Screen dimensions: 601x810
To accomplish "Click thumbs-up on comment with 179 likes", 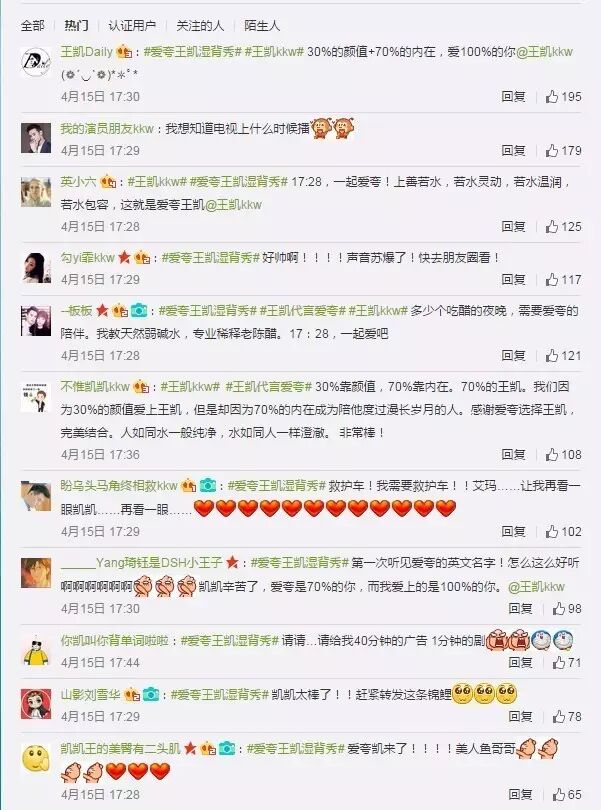I will (552, 150).
